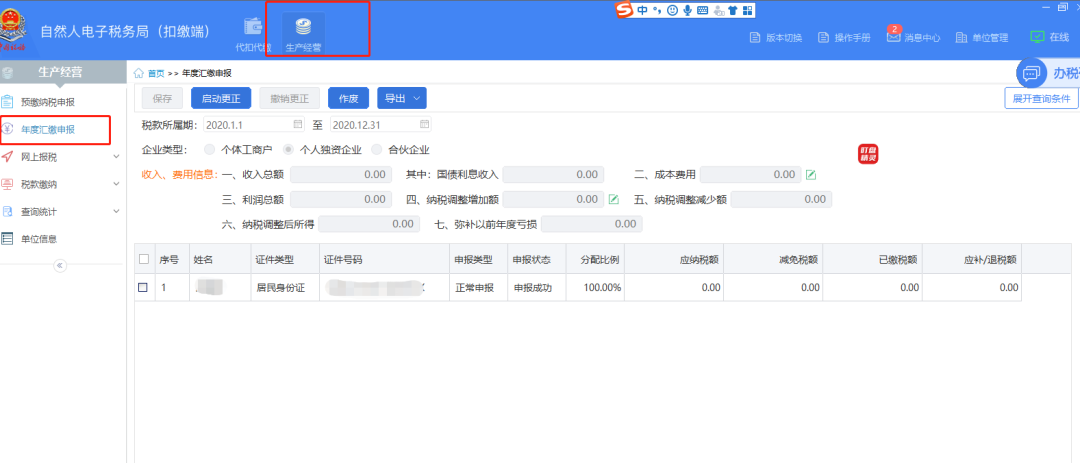Click the tax bureau emblem logo

pyautogui.click(x=12, y=29)
